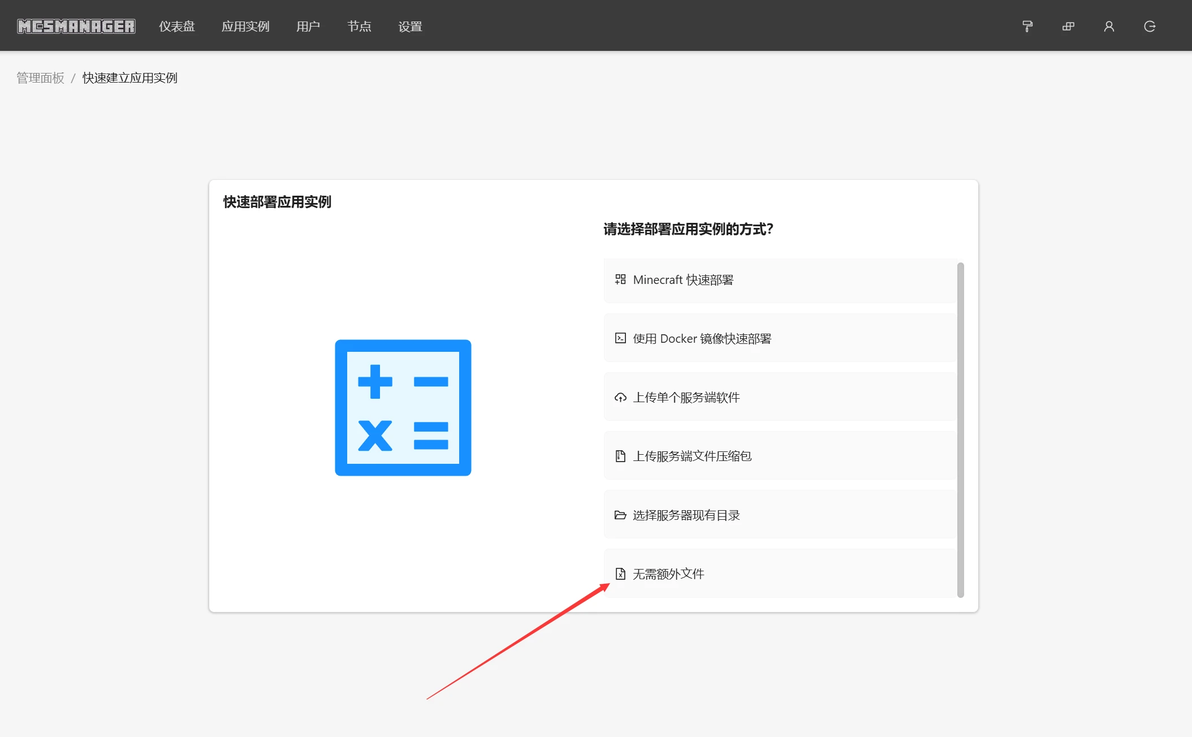1192x737 pixels.
Task: Click the Docker terminal icon
Action: click(620, 338)
